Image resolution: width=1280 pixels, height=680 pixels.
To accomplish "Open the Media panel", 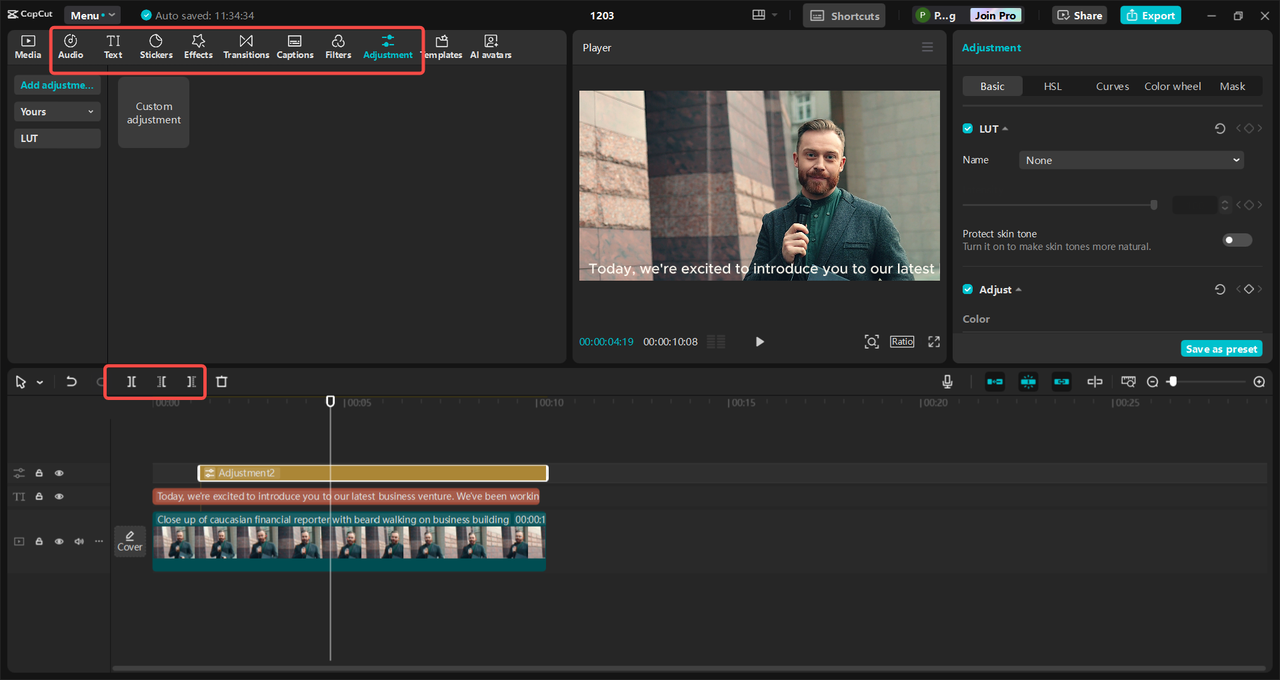I will click(28, 47).
